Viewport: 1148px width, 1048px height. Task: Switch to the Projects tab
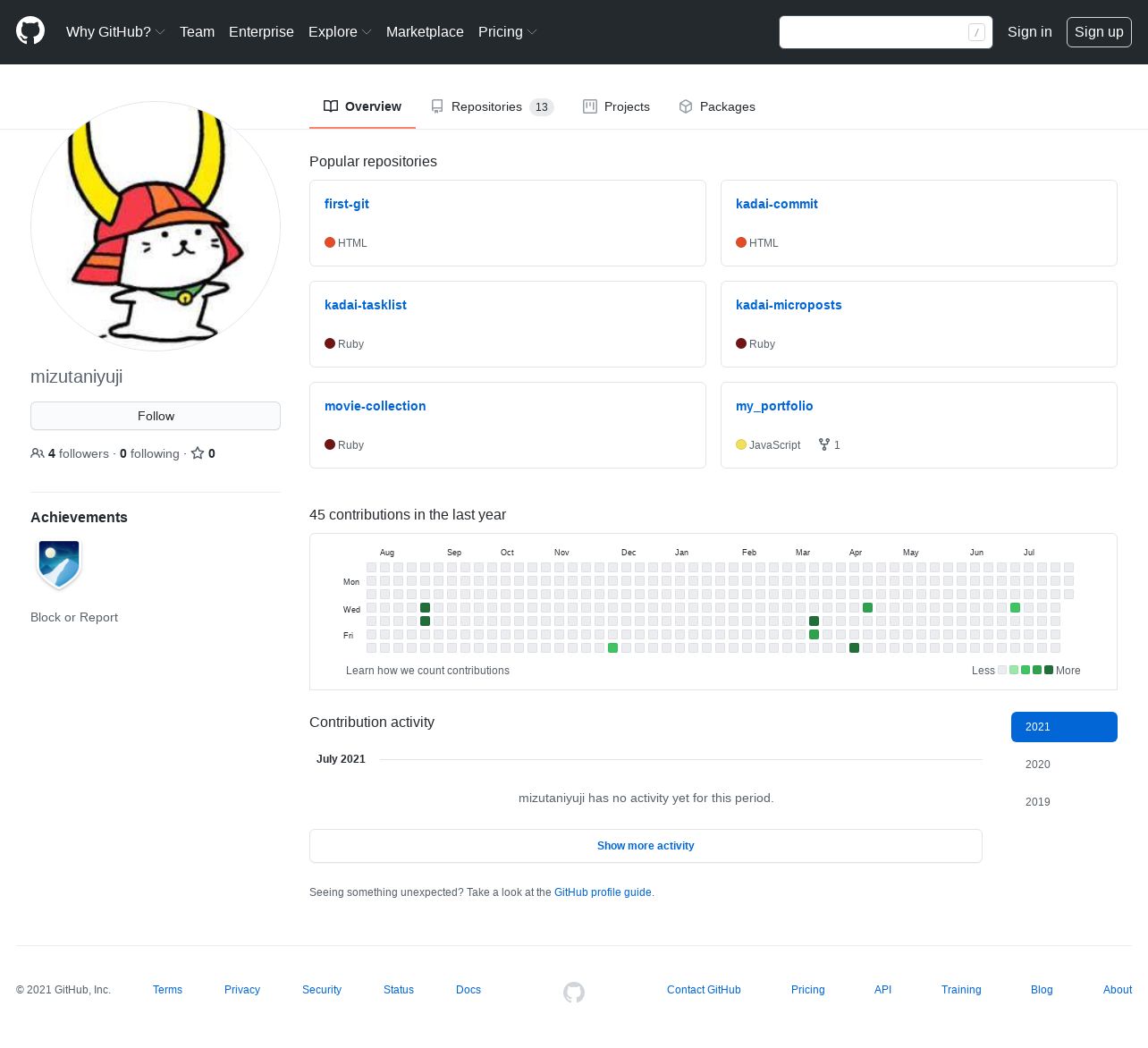pyautogui.click(x=616, y=106)
